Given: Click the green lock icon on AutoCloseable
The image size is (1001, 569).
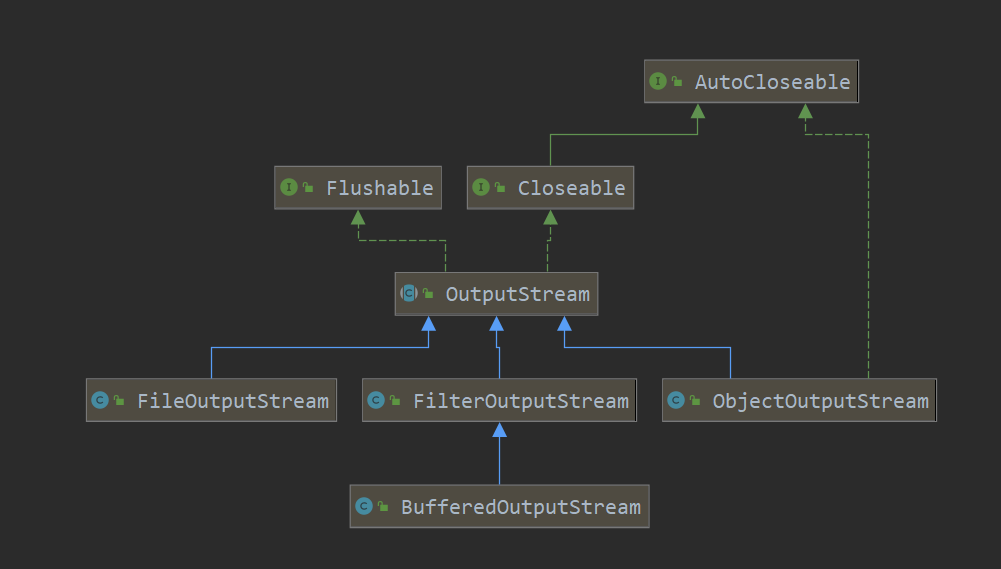Looking at the screenshot, I should 678,82.
